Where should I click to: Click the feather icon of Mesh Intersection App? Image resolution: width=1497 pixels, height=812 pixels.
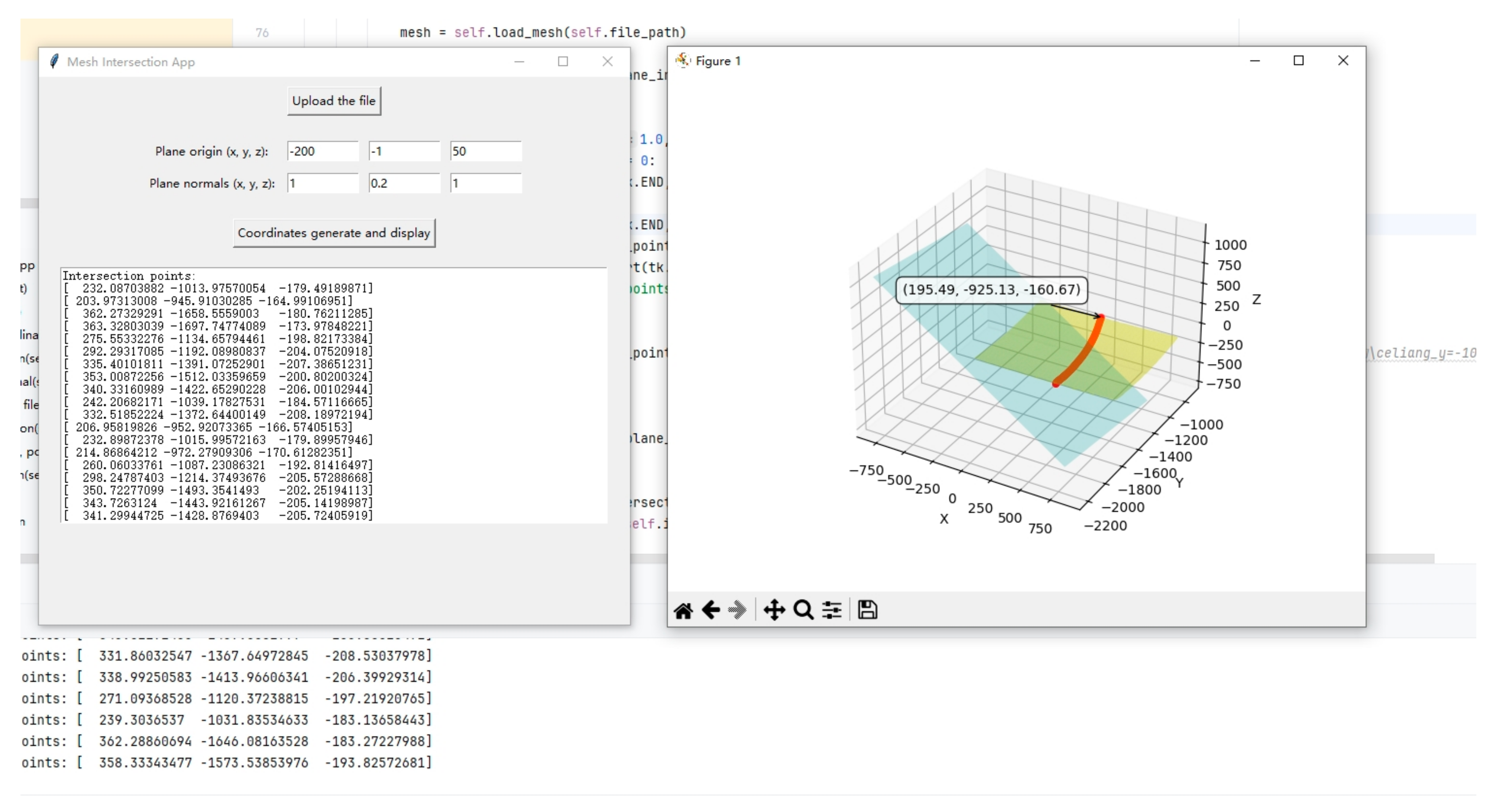[x=54, y=62]
